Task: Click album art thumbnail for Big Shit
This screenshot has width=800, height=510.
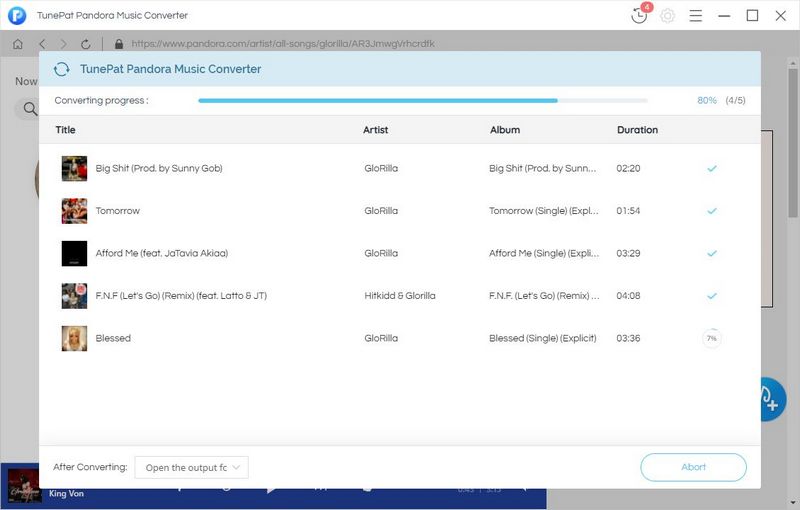Action: (x=74, y=168)
